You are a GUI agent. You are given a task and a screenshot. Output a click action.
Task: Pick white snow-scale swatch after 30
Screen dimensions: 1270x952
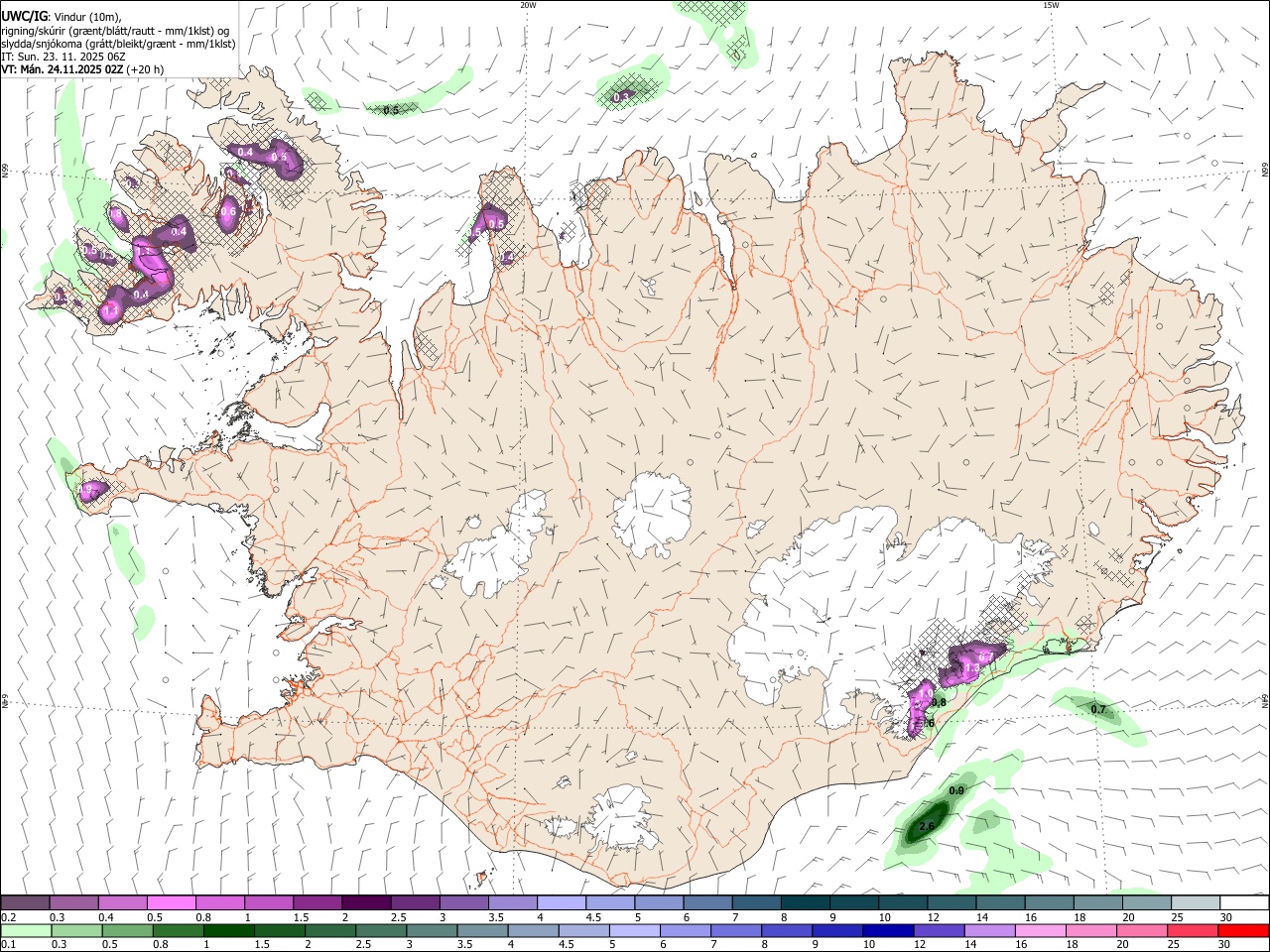tap(1244, 902)
